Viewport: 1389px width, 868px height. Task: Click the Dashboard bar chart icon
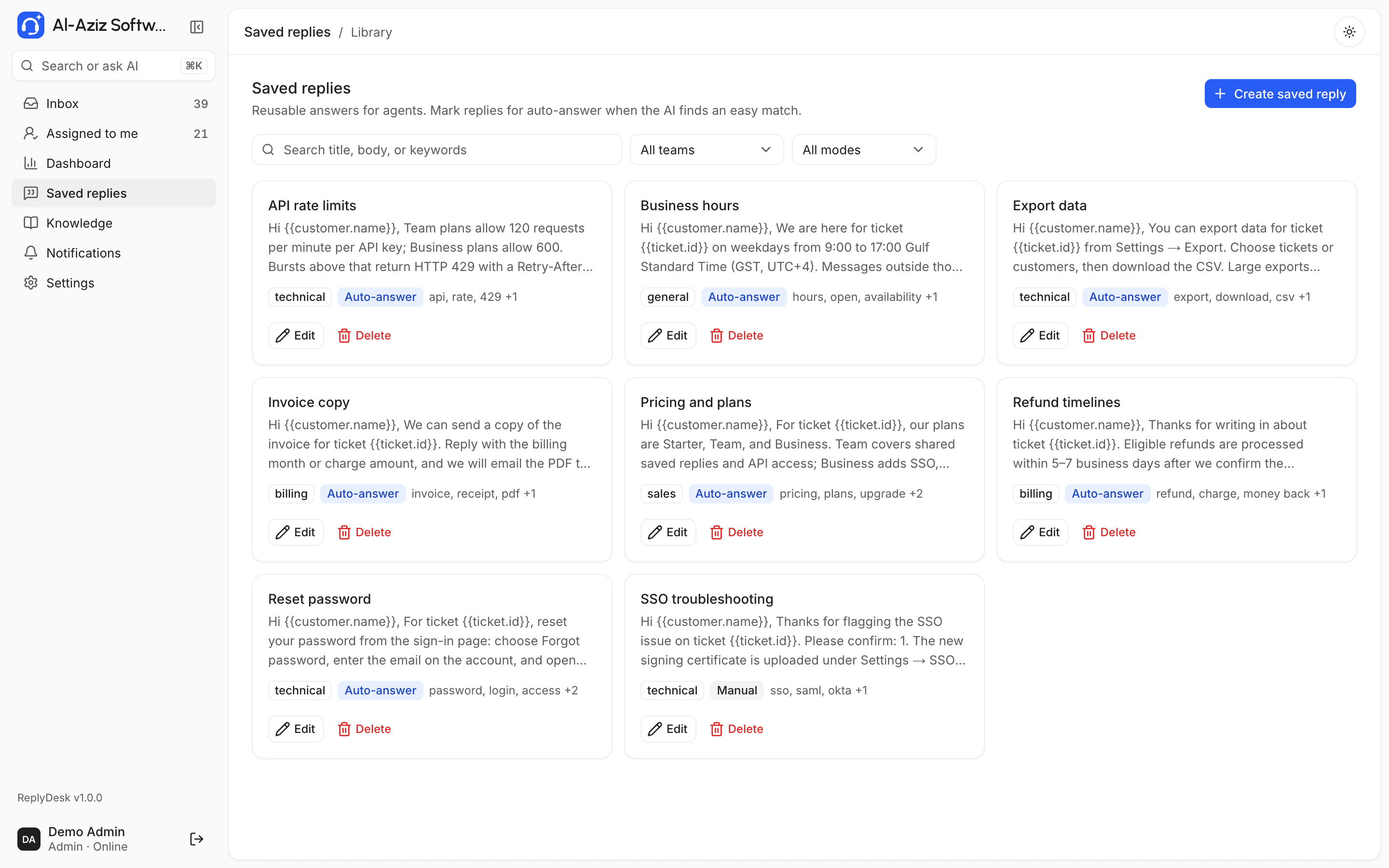click(x=31, y=163)
